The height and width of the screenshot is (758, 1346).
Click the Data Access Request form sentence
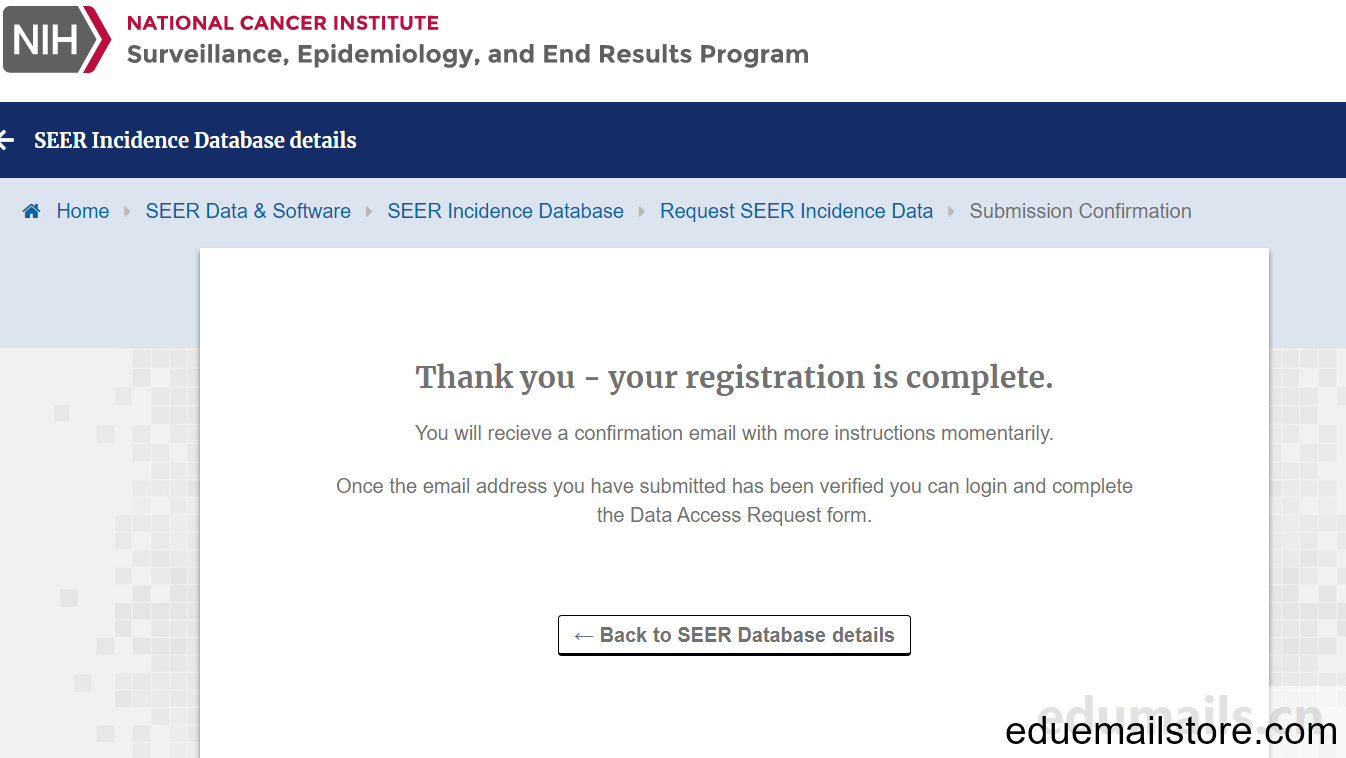pos(734,501)
